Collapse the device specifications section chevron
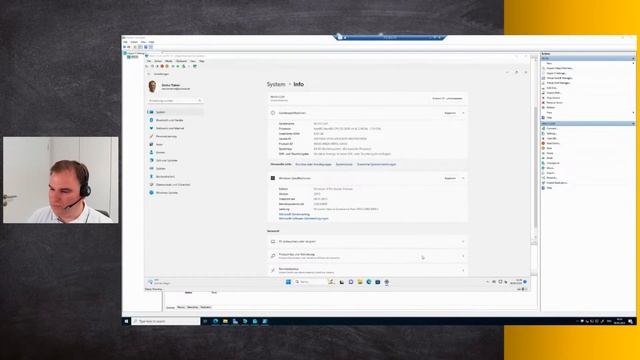The height and width of the screenshot is (360, 640). point(463,113)
